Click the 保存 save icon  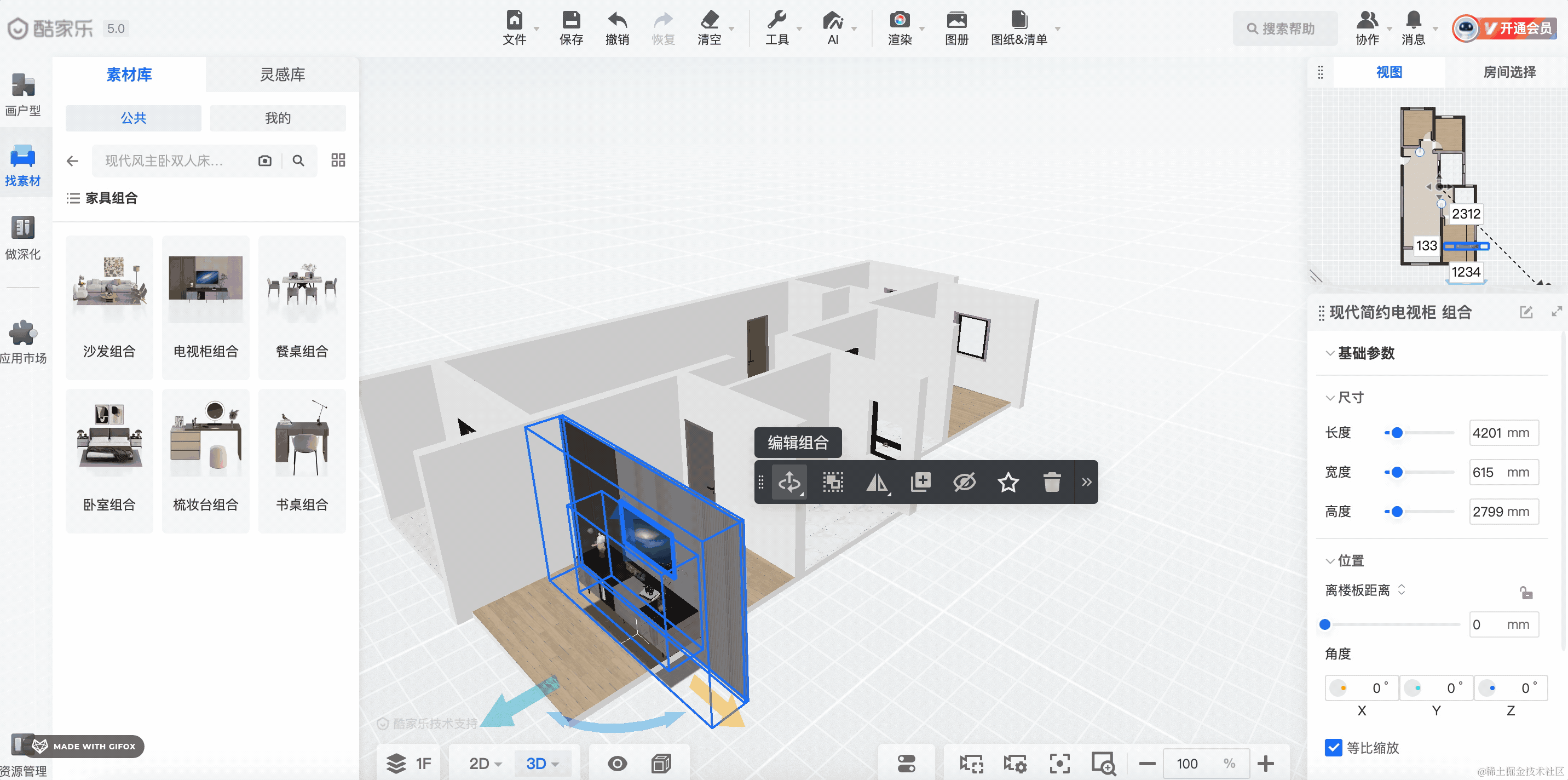click(571, 20)
